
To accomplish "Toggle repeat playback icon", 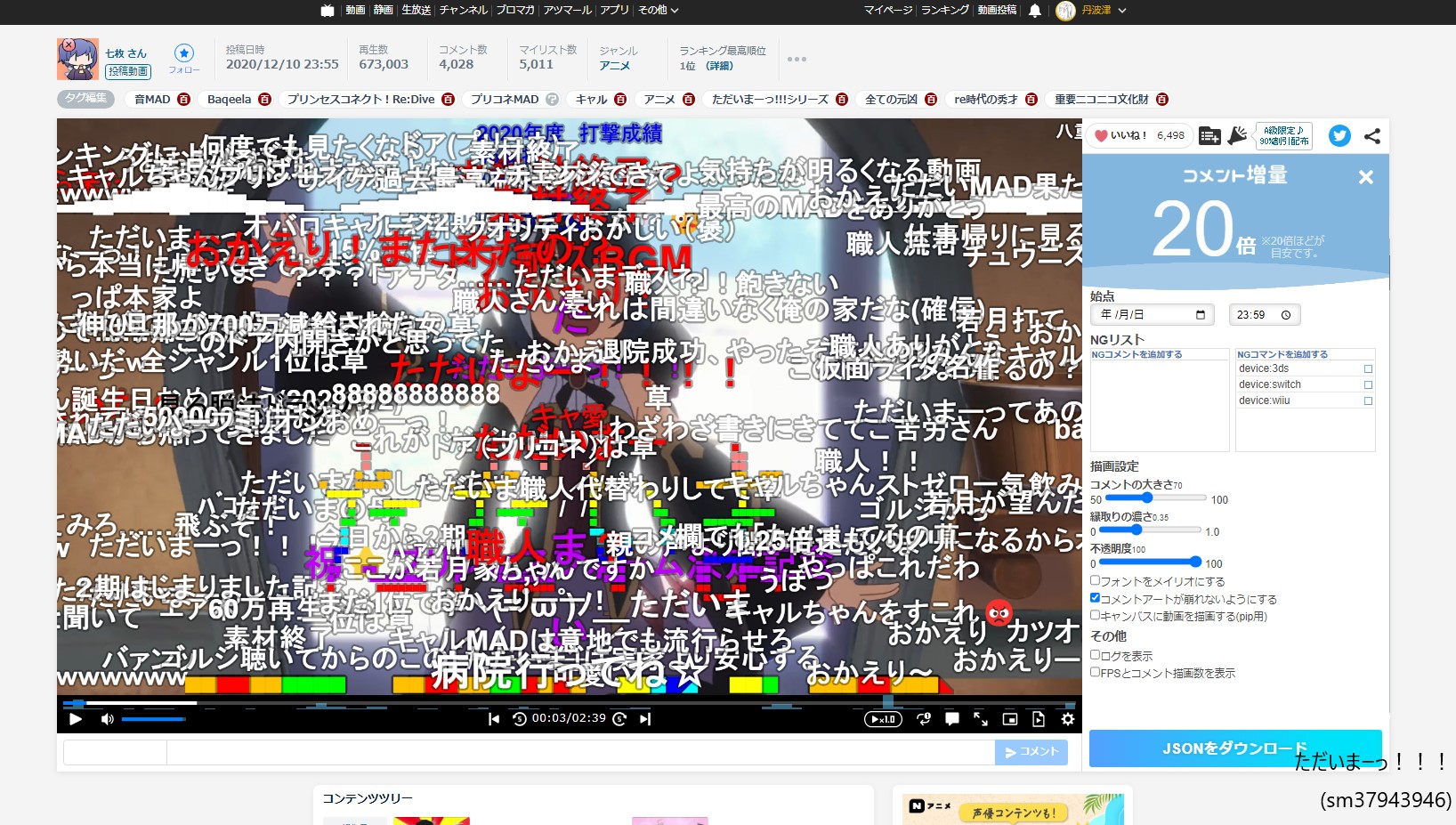I will click(x=924, y=719).
